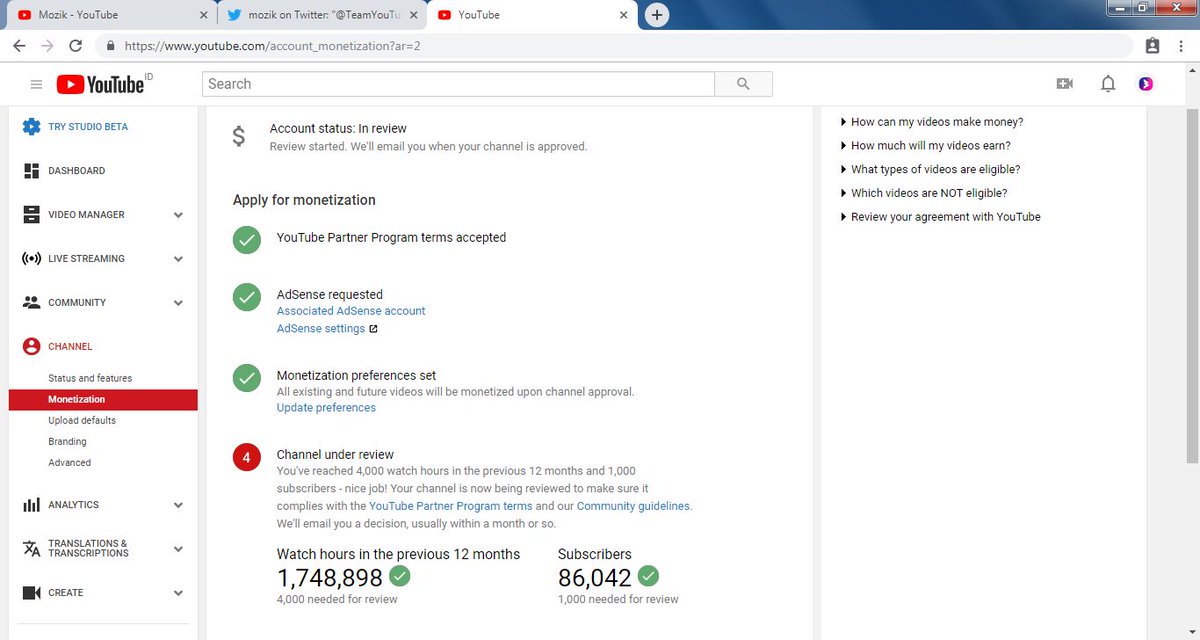Select Monetization in the sidebar
1200x640 pixels.
pos(103,400)
